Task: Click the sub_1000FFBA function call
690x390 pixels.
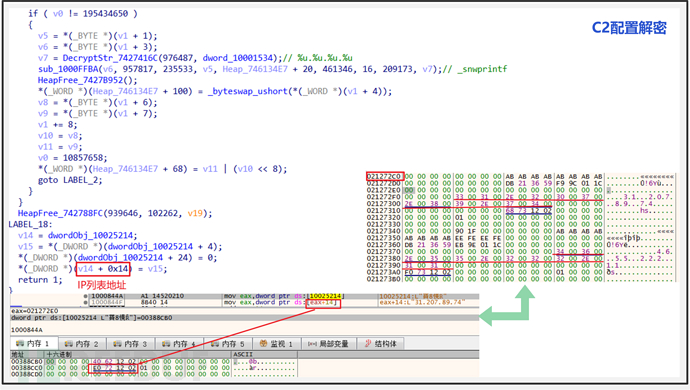Action: (x=69, y=69)
